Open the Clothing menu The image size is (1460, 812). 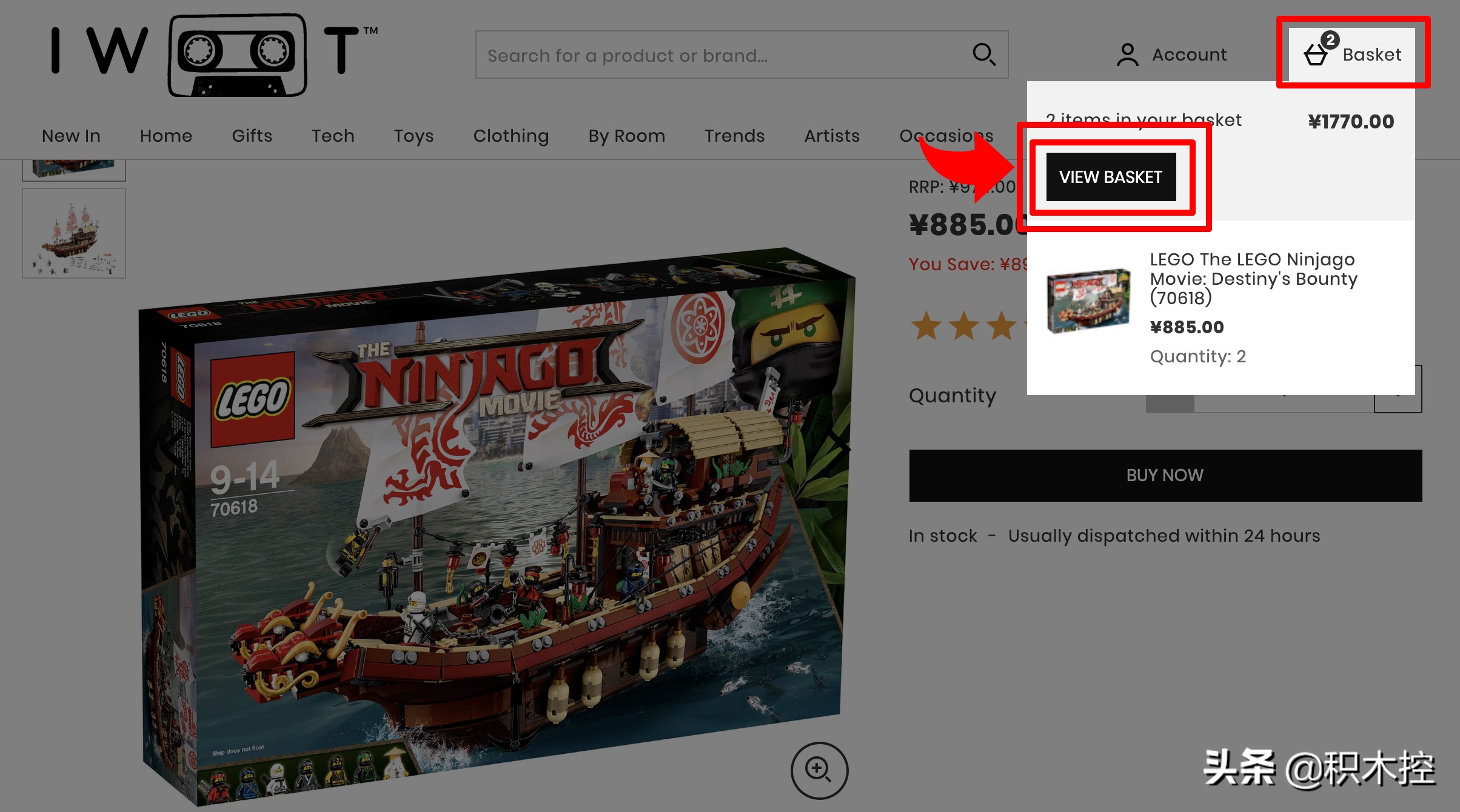tap(511, 136)
